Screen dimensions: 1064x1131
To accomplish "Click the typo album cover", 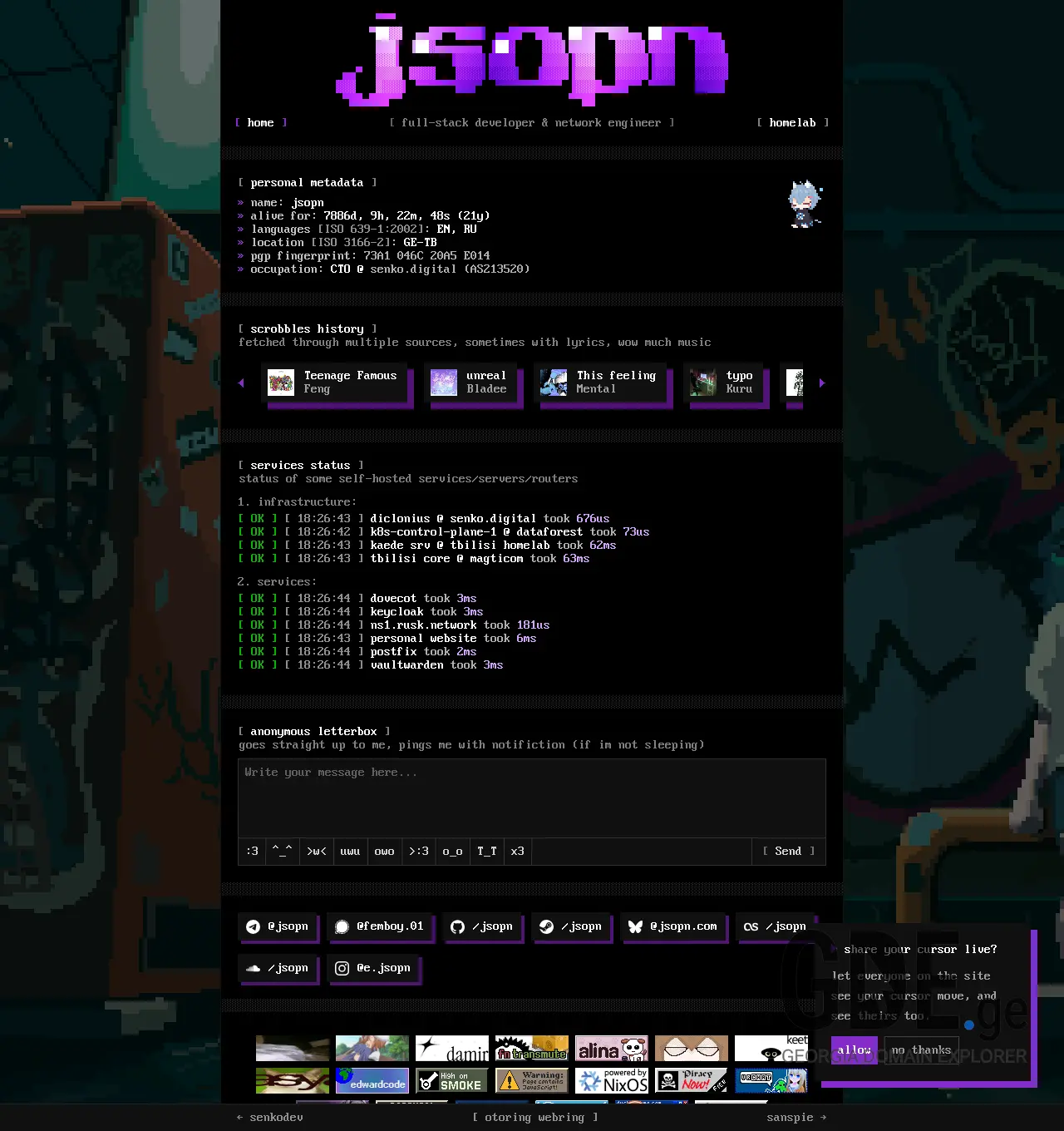I will [x=703, y=383].
